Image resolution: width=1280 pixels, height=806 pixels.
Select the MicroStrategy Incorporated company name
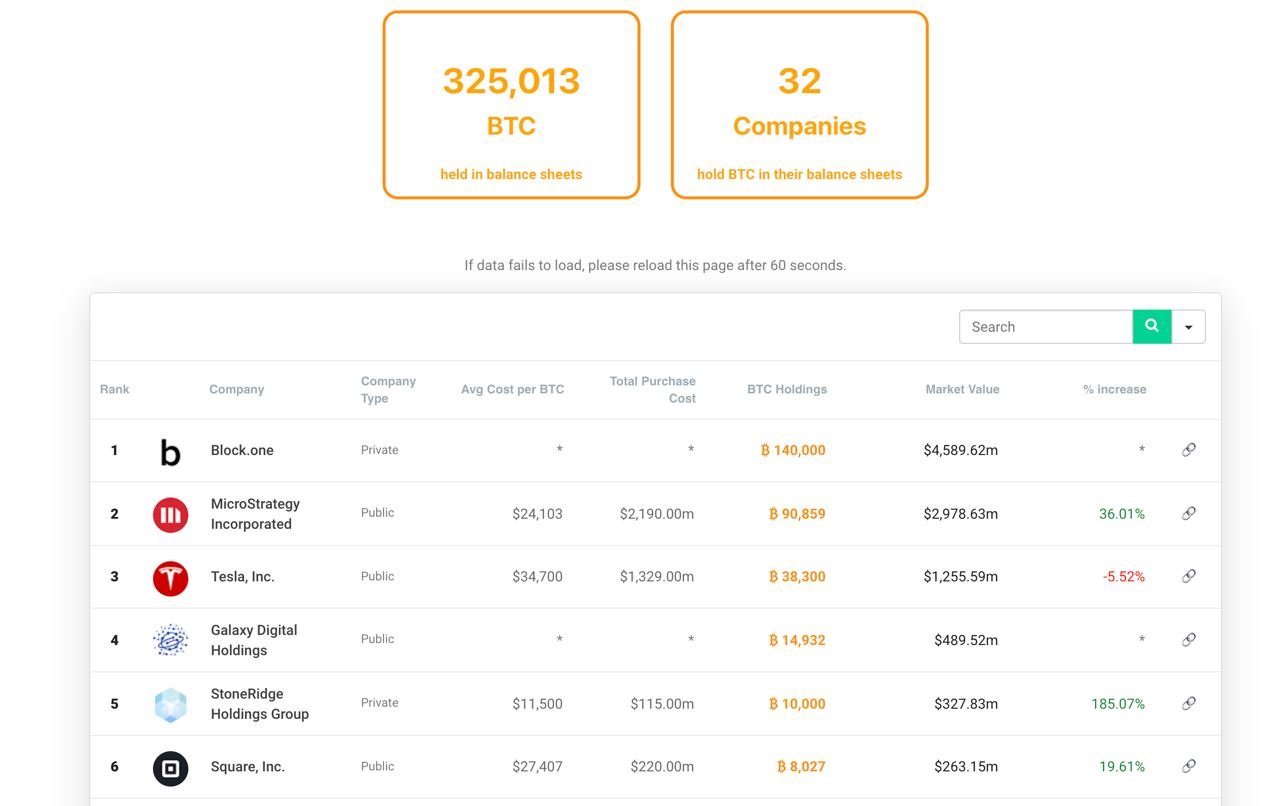tap(255, 514)
